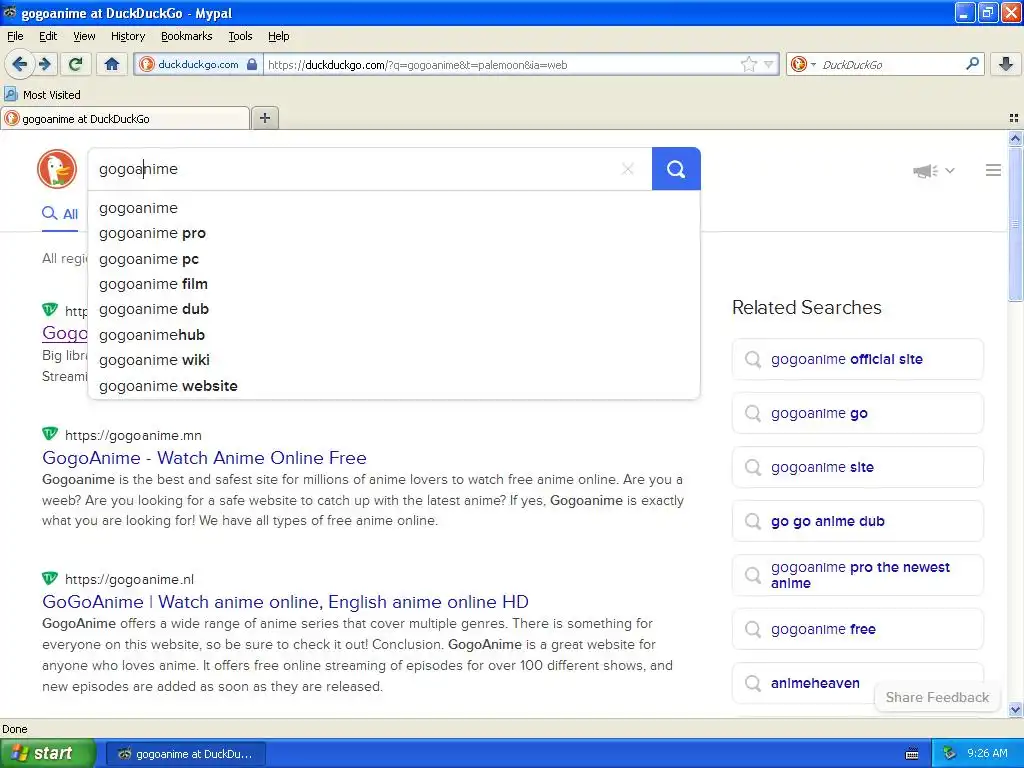Open the Tools menu
This screenshot has width=1024, height=768.
[240, 36]
